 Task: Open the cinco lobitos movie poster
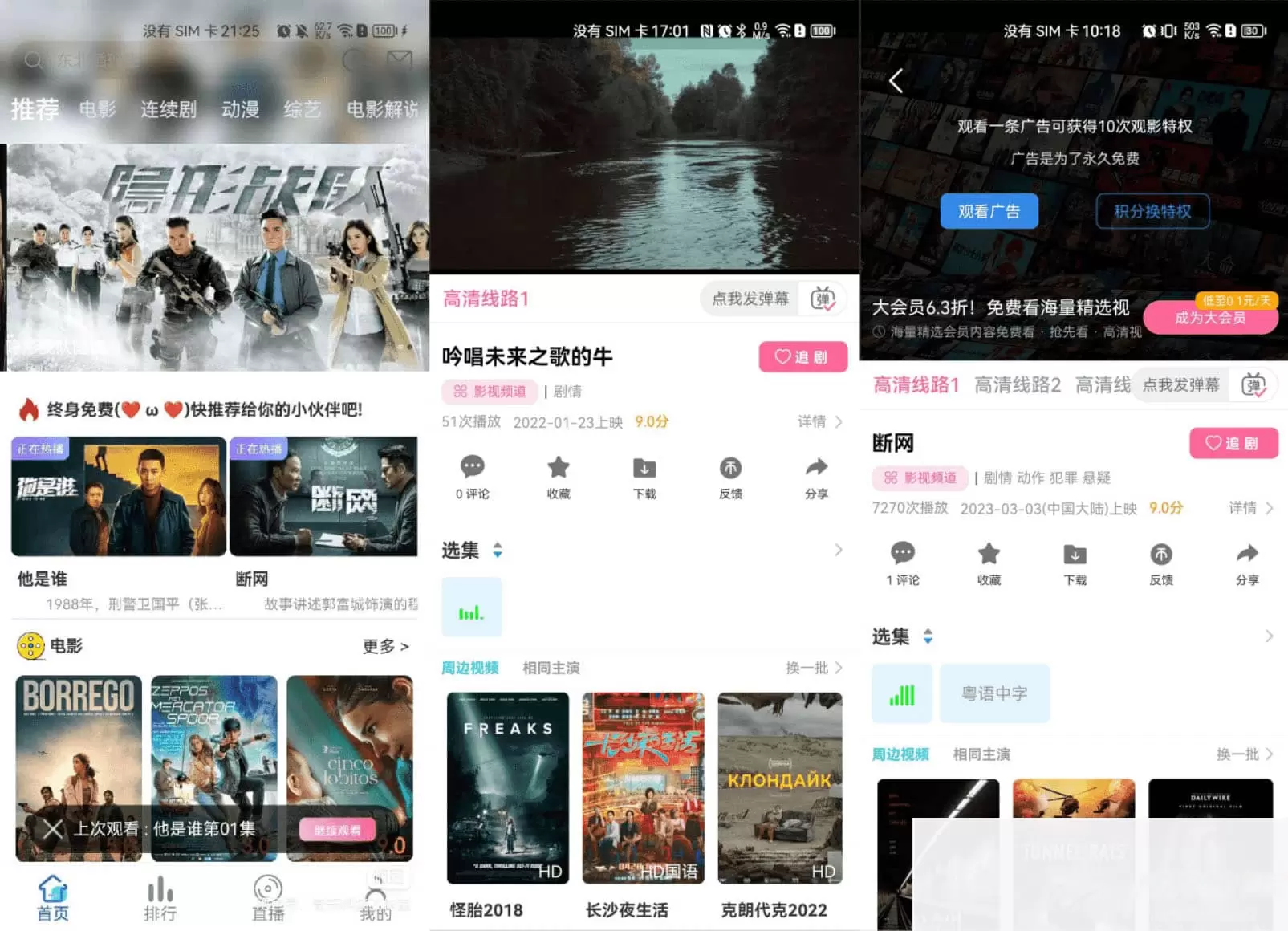click(x=350, y=768)
